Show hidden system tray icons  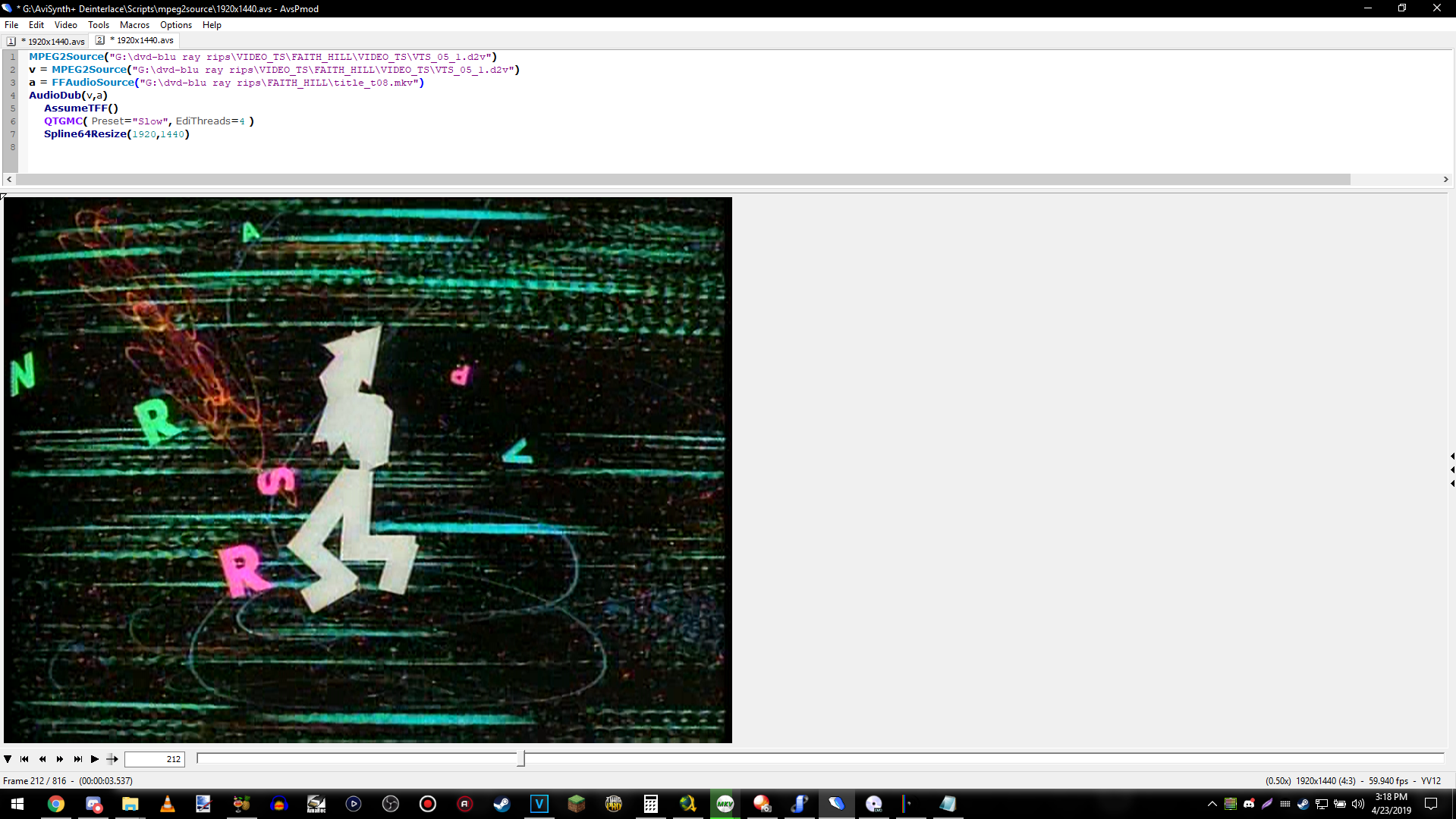coord(1212,804)
